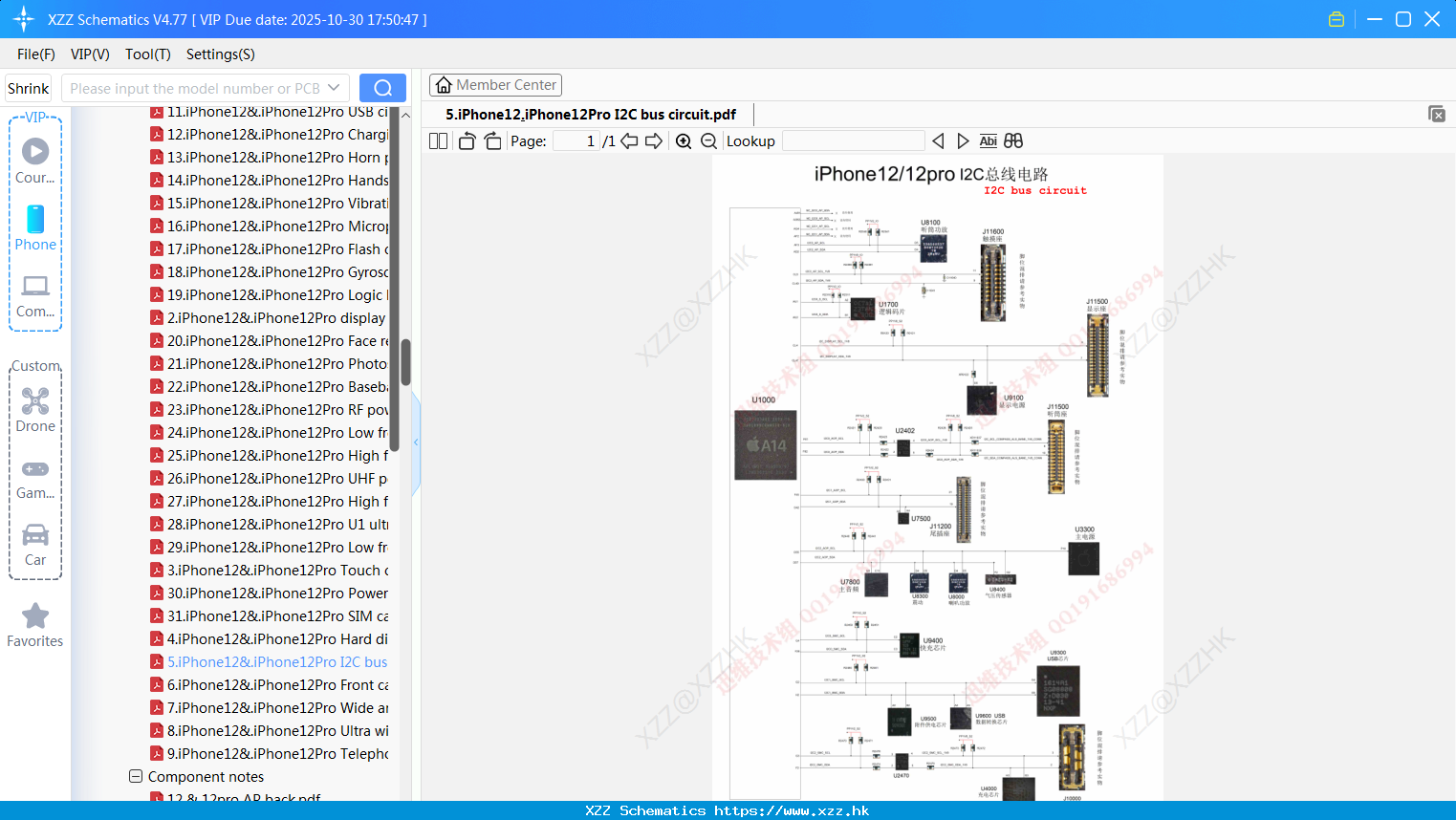
Task: Click the binoculars search icon
Action: [1013, 141]
